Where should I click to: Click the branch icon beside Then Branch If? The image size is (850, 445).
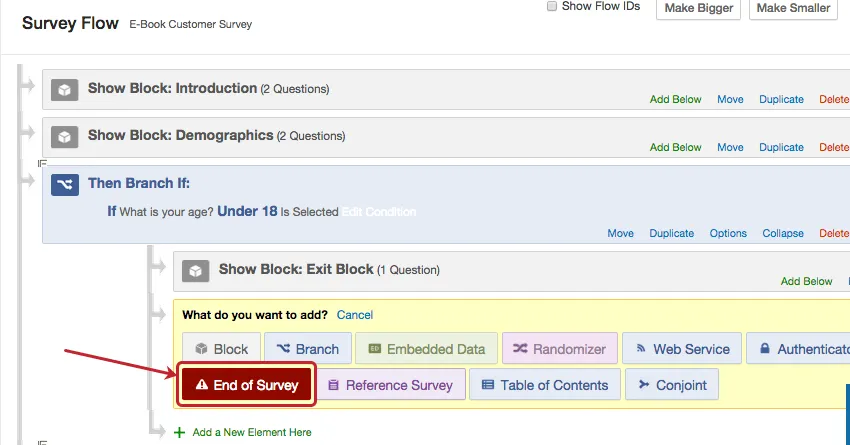pyautogui.click(x=65, y=184)
